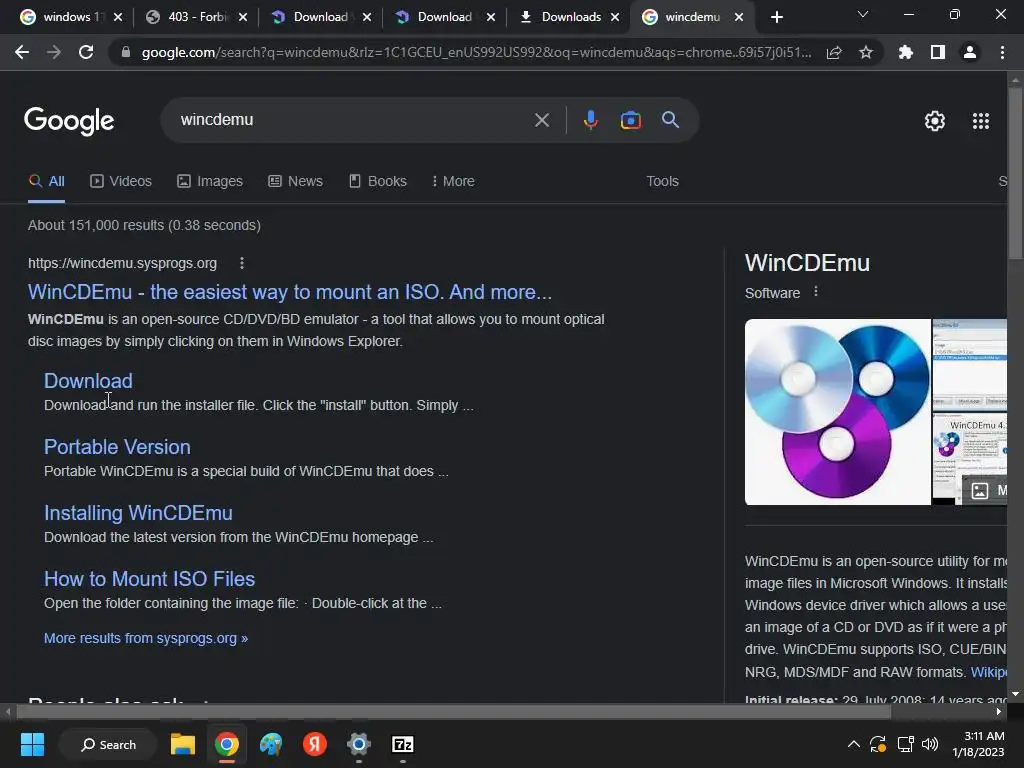
Task: Open options for the sysprogs.org result
Action: [242, 263]
